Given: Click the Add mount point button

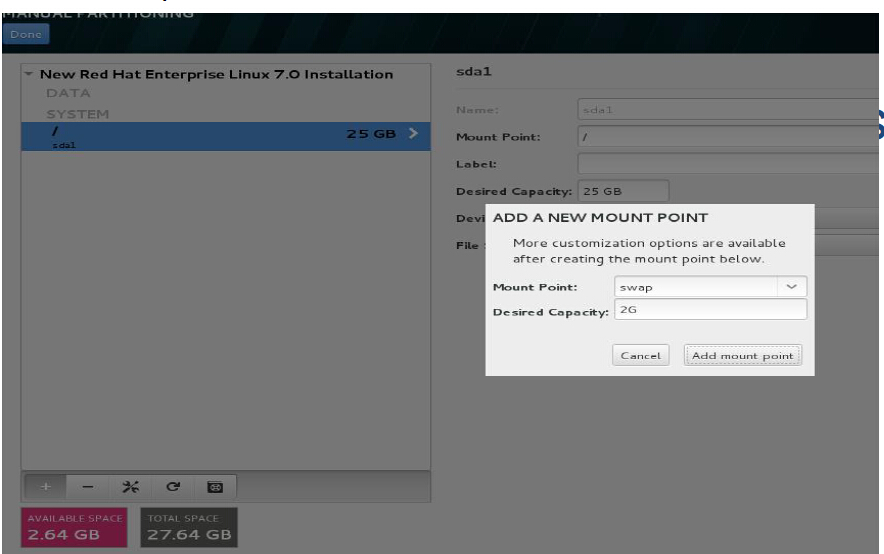Looking at the screenshot, I should pyautogui.click(x=742, y=355).
